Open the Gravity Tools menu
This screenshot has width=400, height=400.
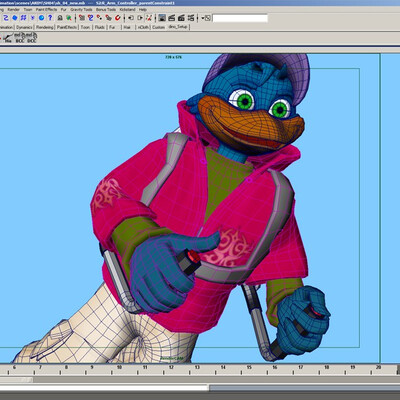81,9
